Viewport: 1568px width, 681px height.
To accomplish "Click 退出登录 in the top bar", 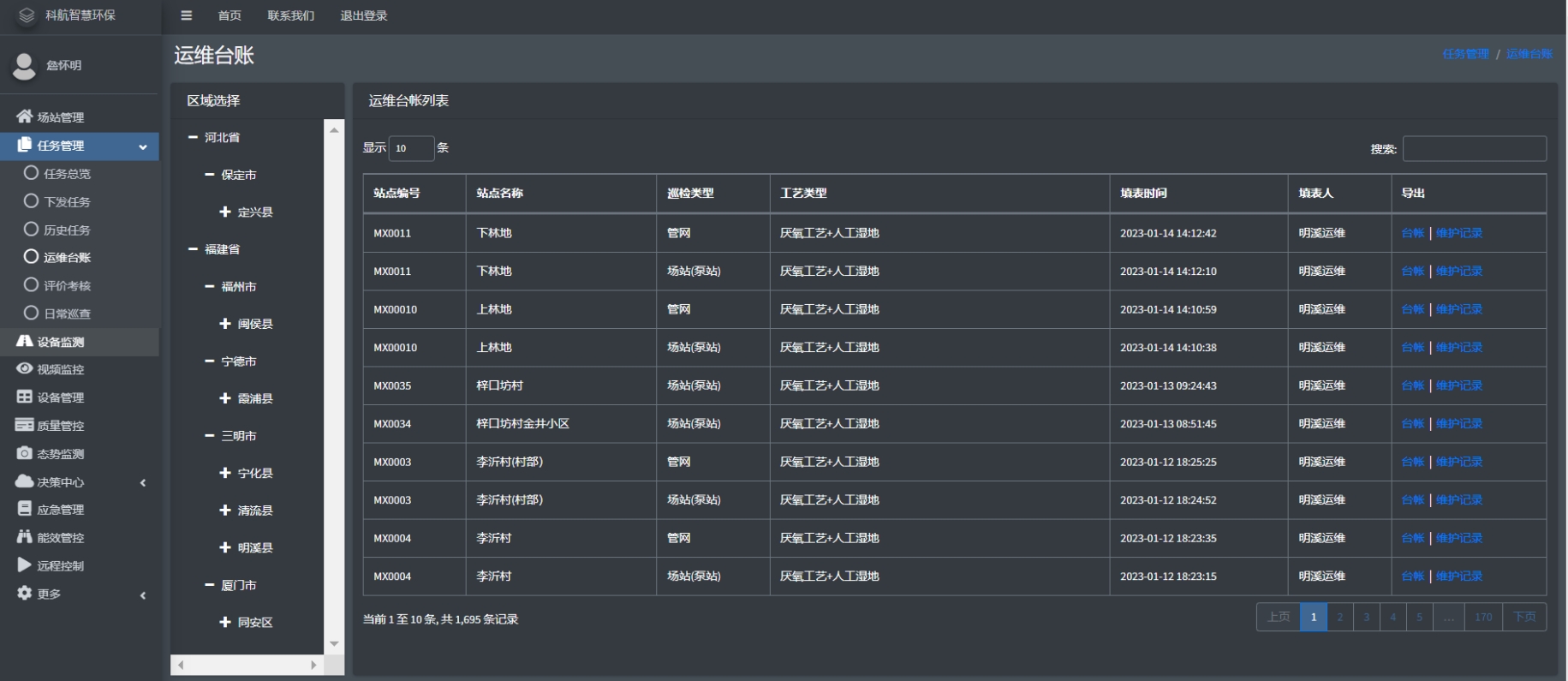I will point(363,15).
